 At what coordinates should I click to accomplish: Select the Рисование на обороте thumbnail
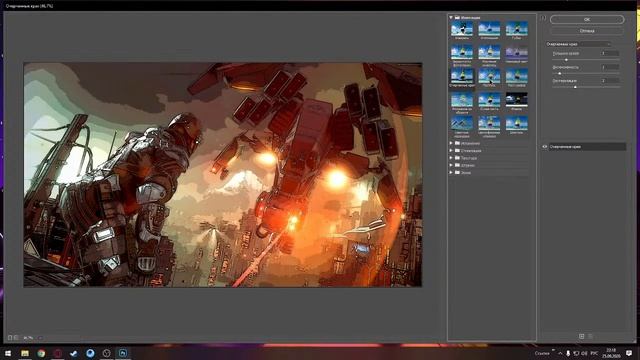(462, 100)
